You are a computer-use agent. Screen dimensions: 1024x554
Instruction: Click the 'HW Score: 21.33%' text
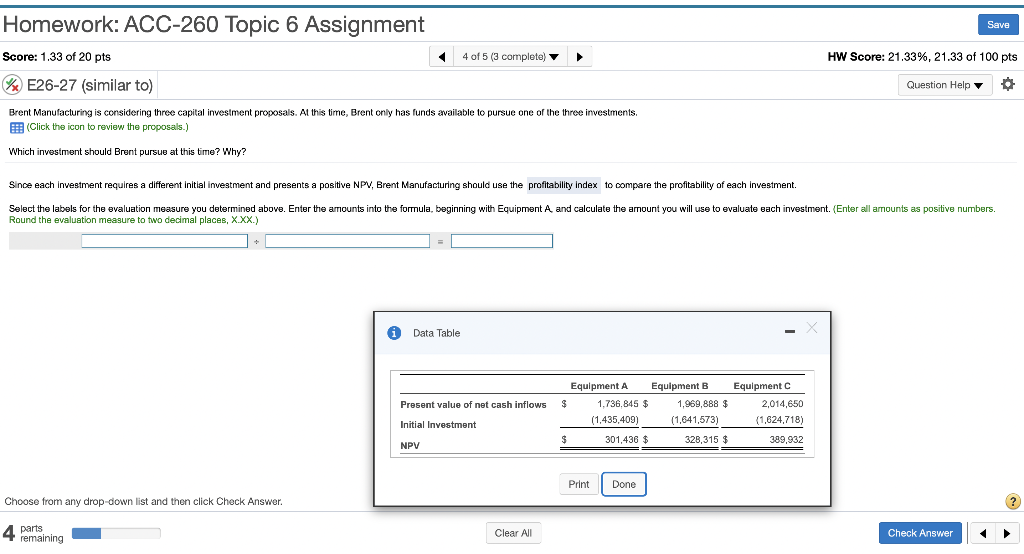click(877, 57)
